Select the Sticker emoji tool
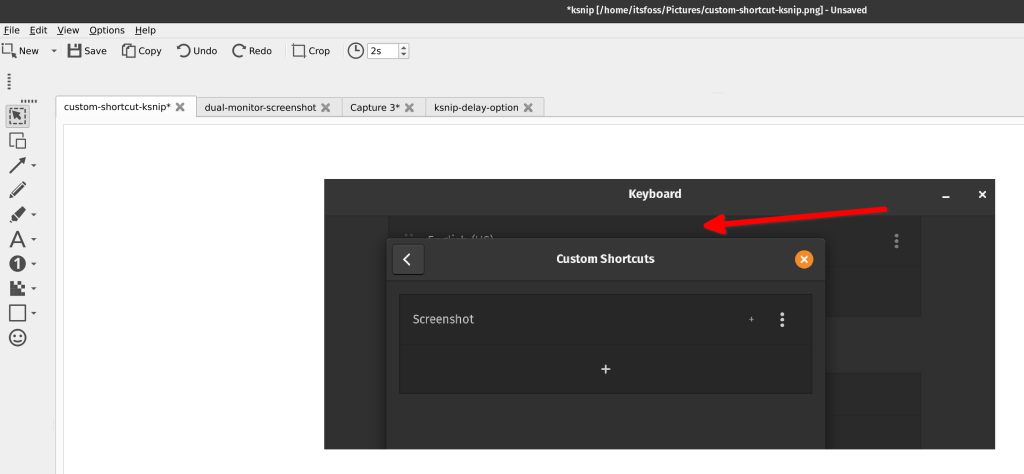 tap(17, 338)
